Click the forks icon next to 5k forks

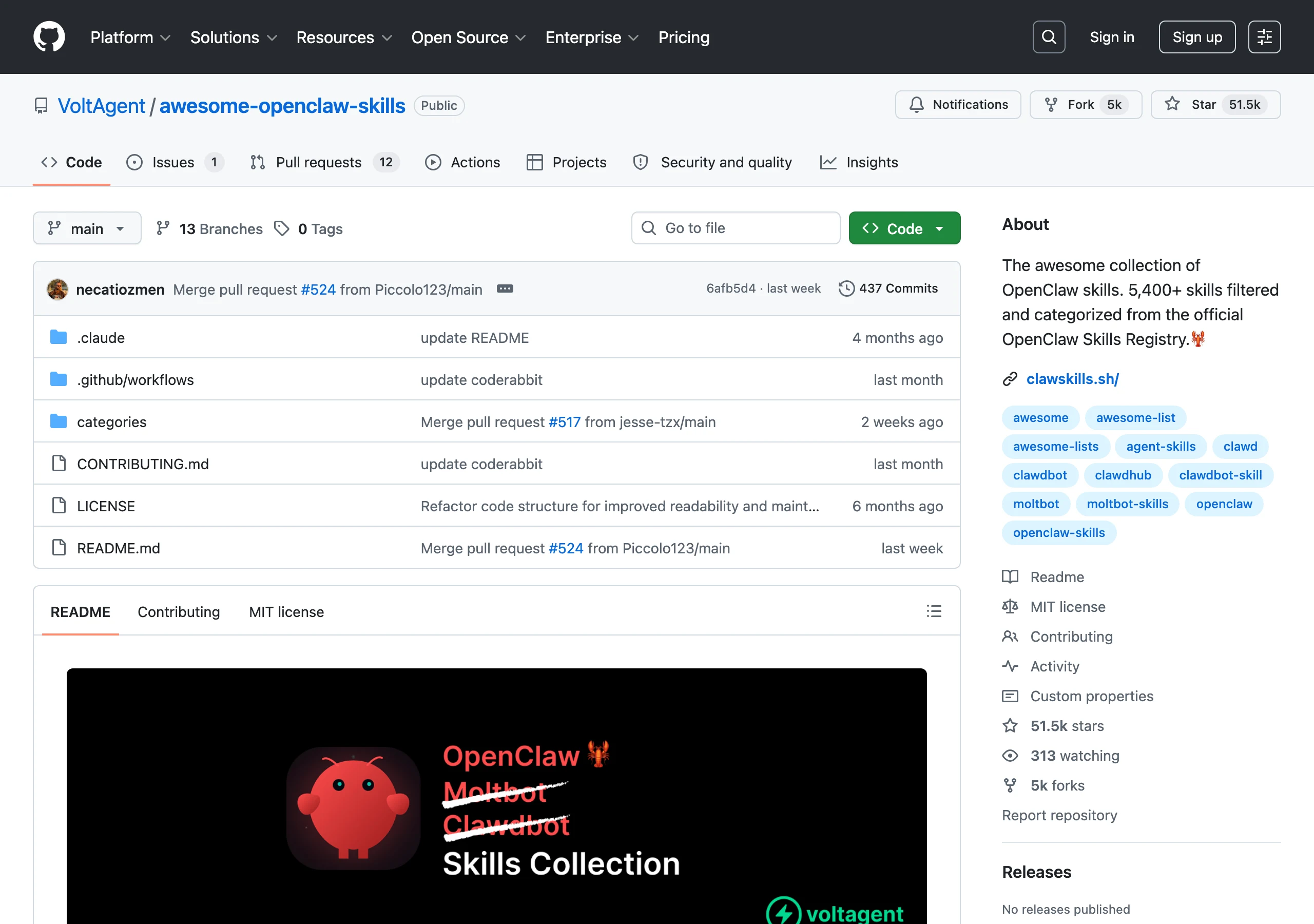1010,785
